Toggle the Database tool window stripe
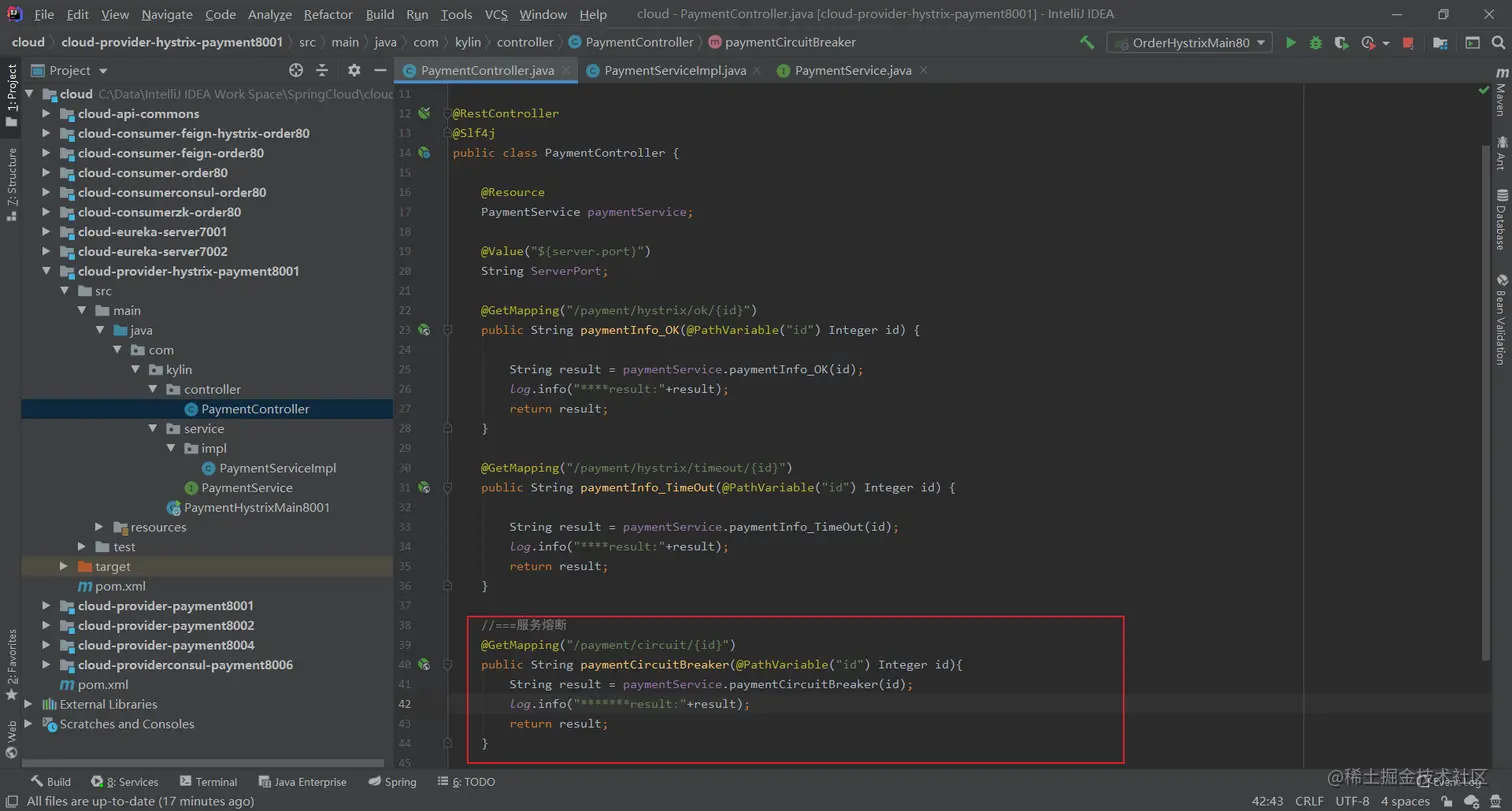The width and height of the screenshot is (1512, 811). click(1501, 220)
